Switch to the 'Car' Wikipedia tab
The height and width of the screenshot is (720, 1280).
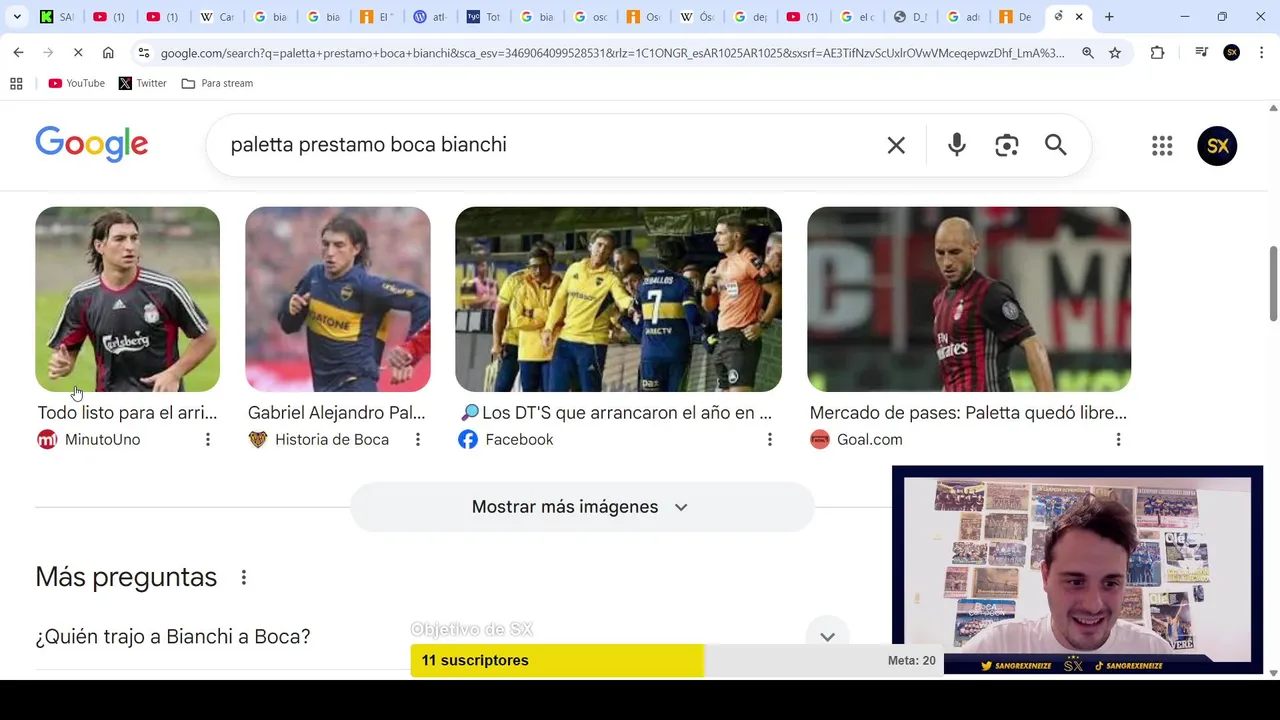point(218,17)
